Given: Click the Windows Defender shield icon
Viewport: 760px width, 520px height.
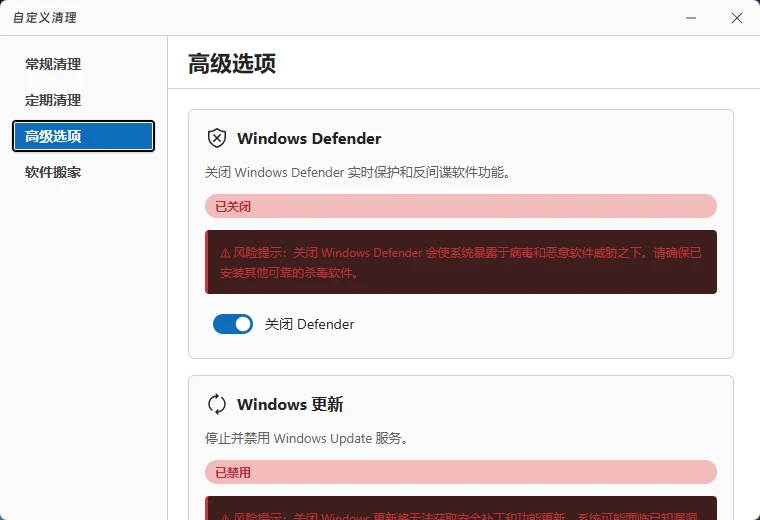Looking at the screenshot, I should coord(217,138).
